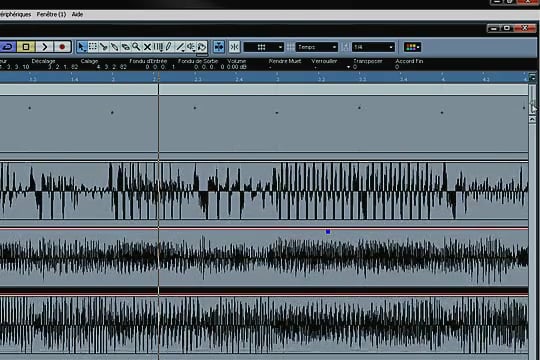This screenshot has height=360, width=540.
Task: Click the Stop transport button
Action: point(26,47)
